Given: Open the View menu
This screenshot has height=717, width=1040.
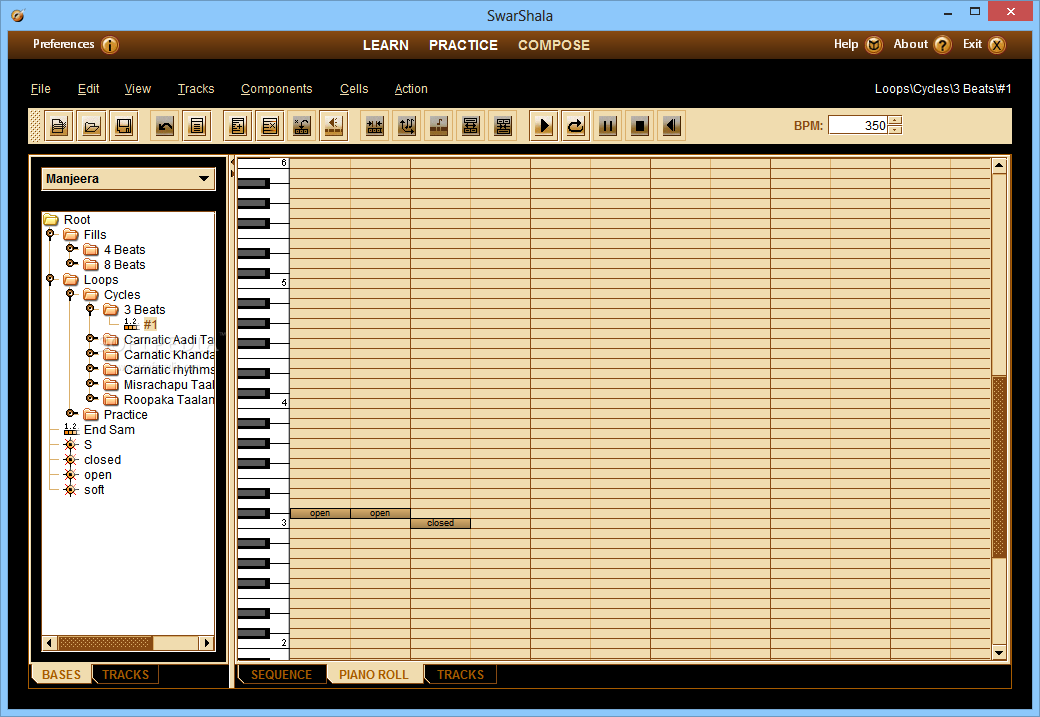Looking at the screenshot, I should (138, 89).
